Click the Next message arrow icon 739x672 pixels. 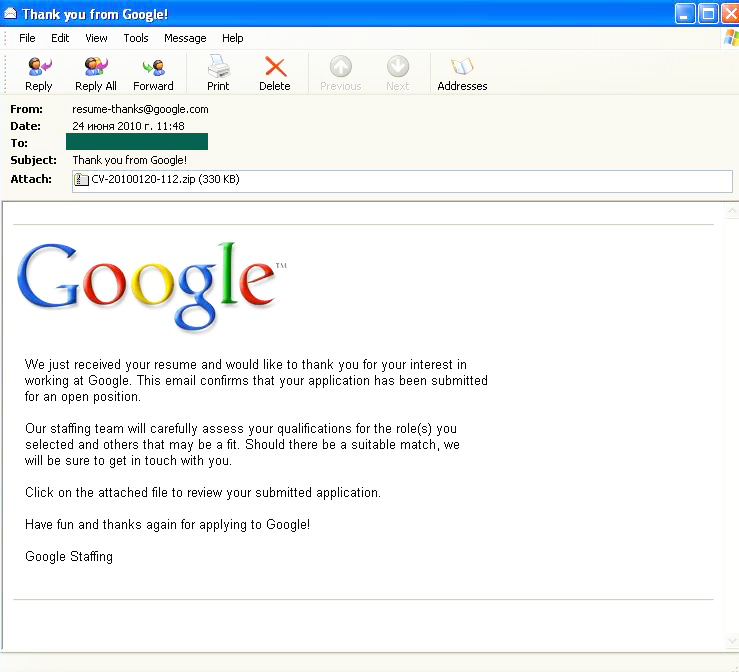(398, 66)
